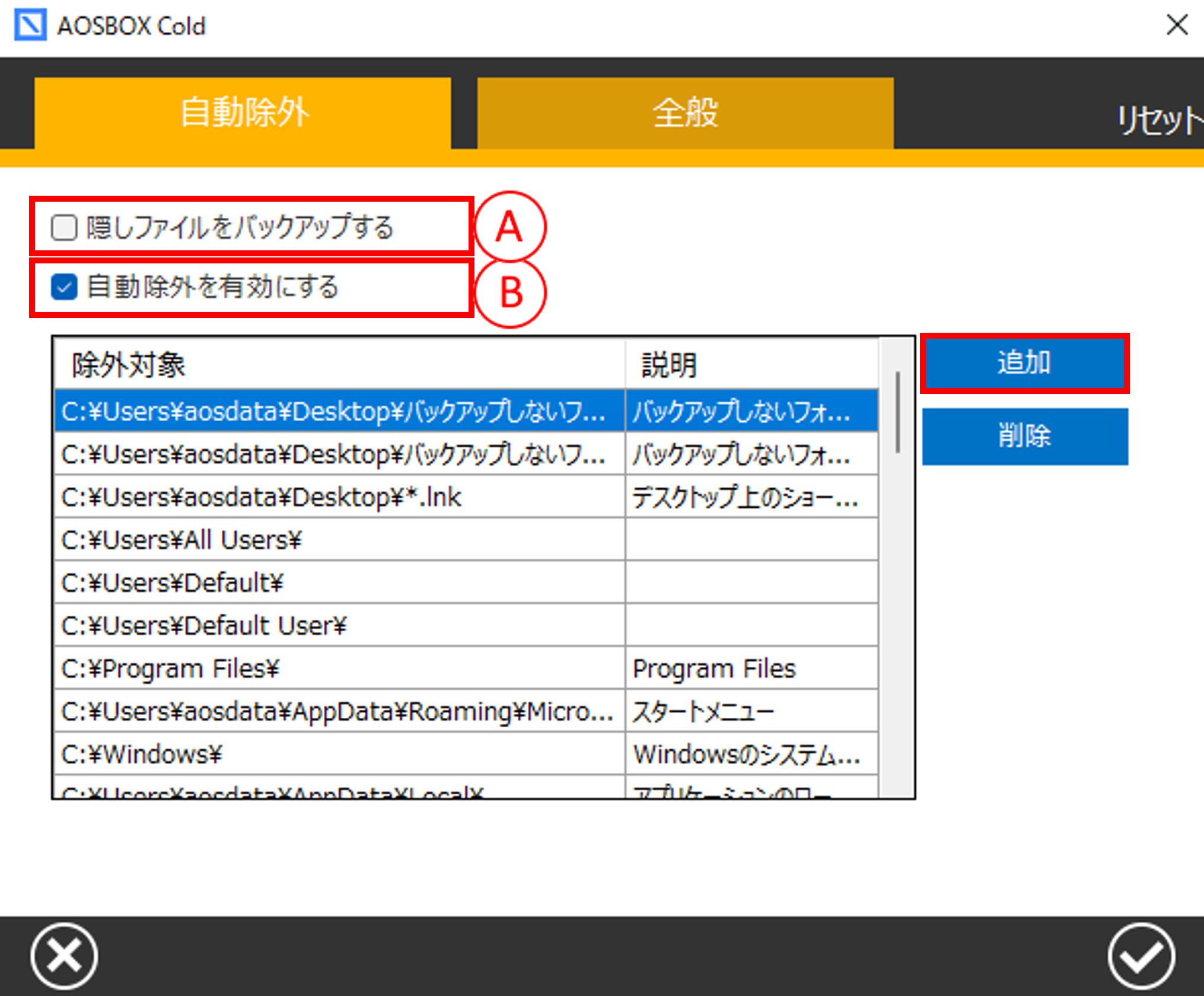
Task: Select the 自動除外 tab
Action: pyautogui.click(x=243, y=113)
